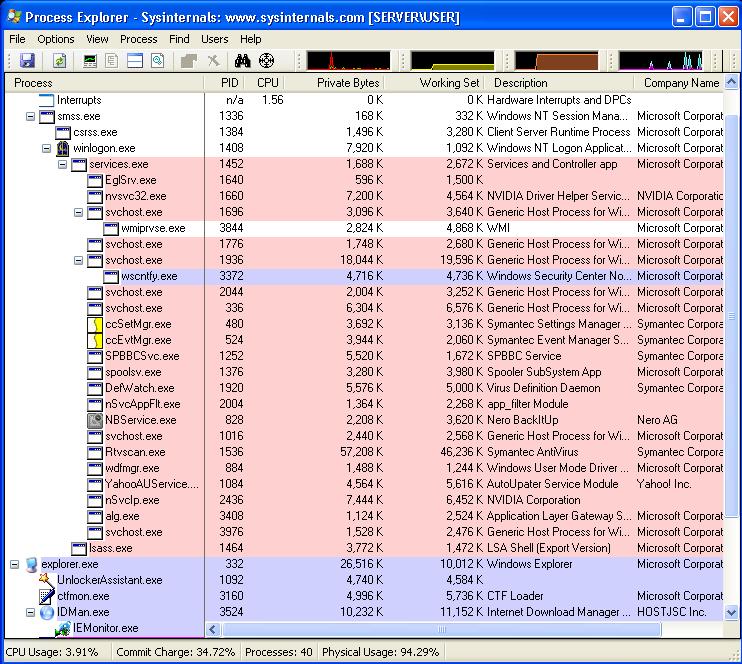Select the nvsvc32.exe process row
The width and height of the screenshot is (742, 664).
pyautogui.click(x=364, y=196)
